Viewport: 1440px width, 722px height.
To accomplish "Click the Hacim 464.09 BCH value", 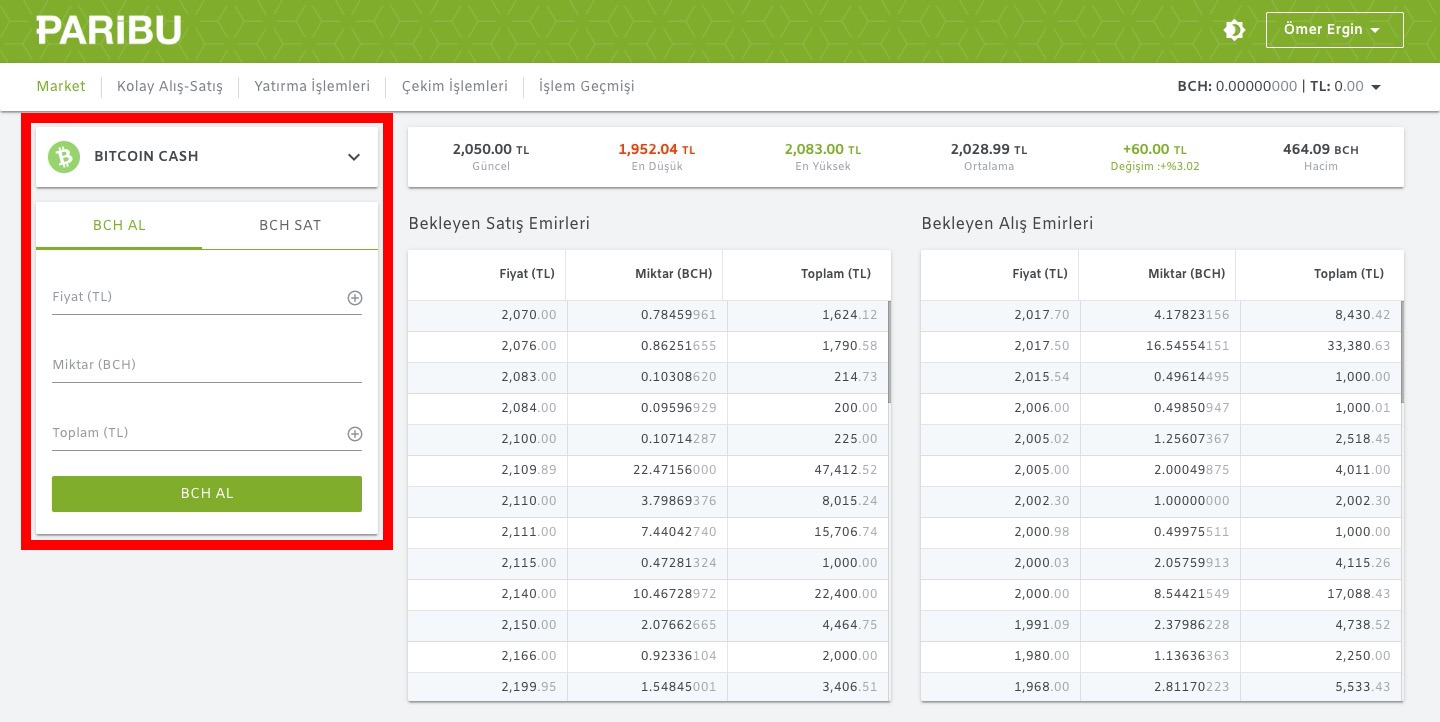I will pos(1321,150).
